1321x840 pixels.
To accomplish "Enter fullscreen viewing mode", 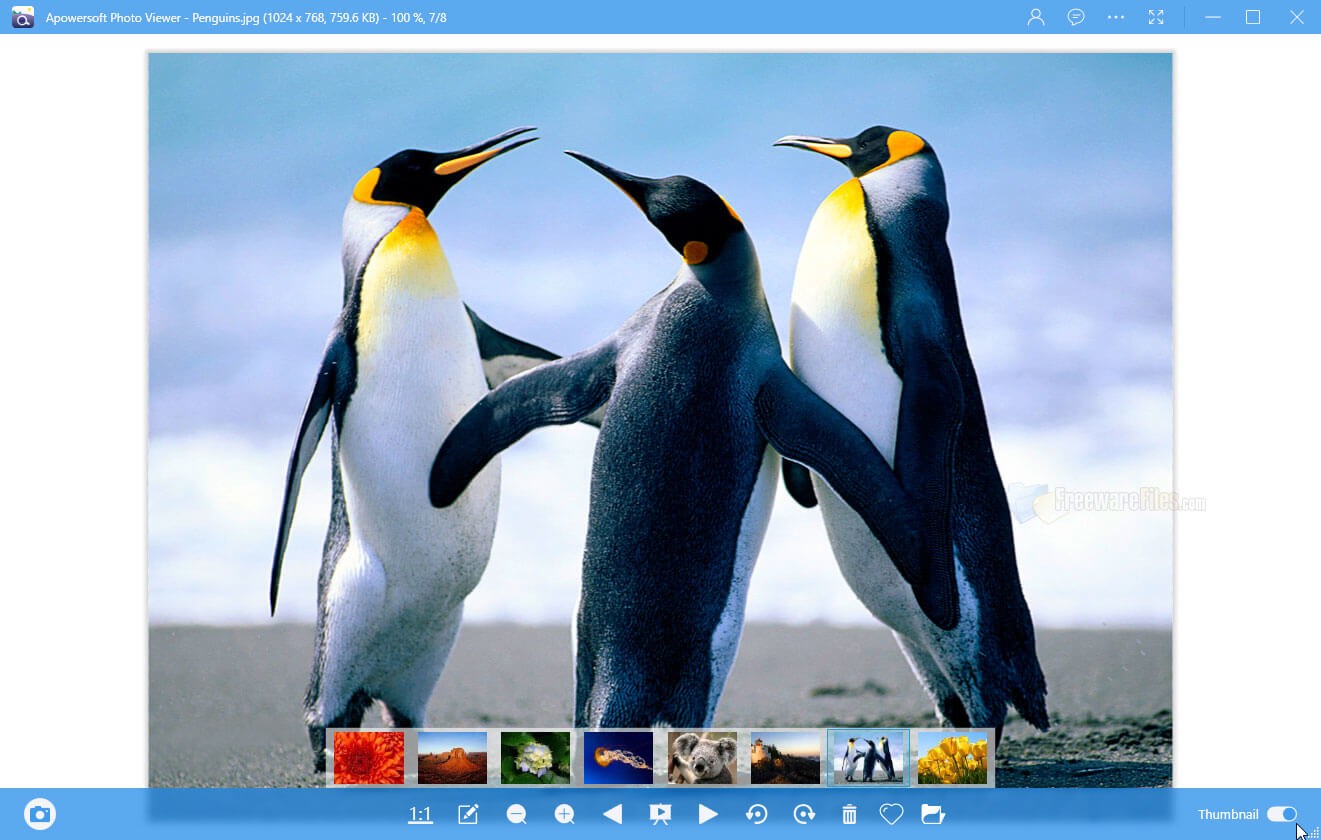I will click(x=1156, y=17).
